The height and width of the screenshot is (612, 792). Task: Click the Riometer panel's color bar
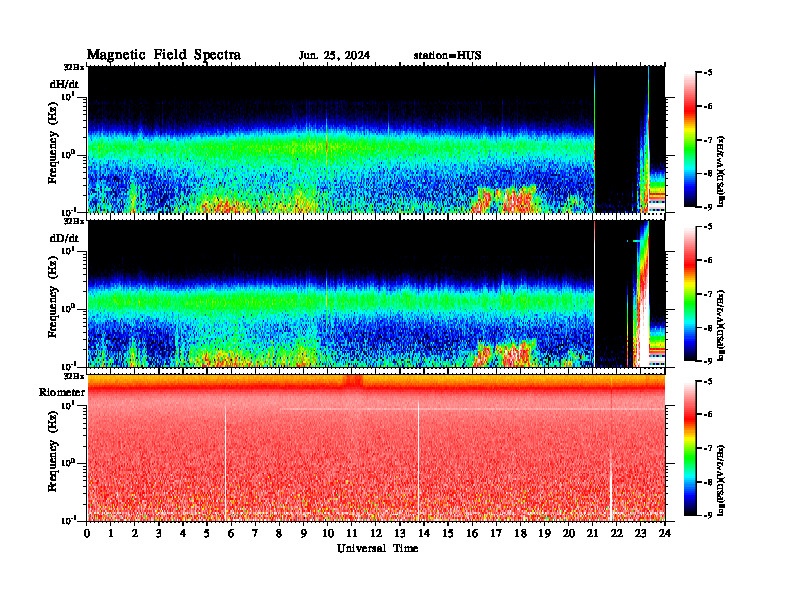click(690, 448)
